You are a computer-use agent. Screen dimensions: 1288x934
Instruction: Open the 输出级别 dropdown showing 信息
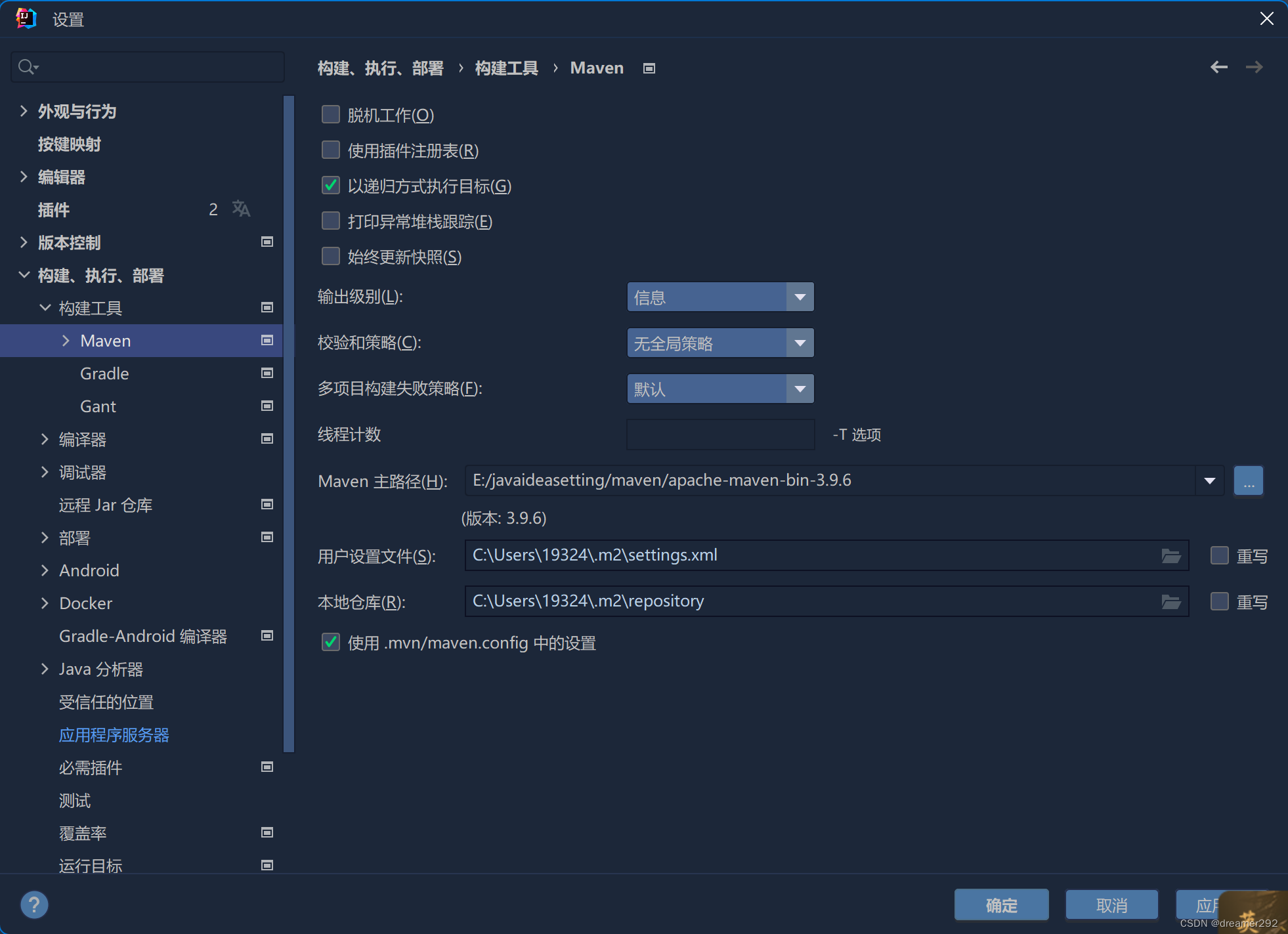pyautogui.click(x=800, y=297)
